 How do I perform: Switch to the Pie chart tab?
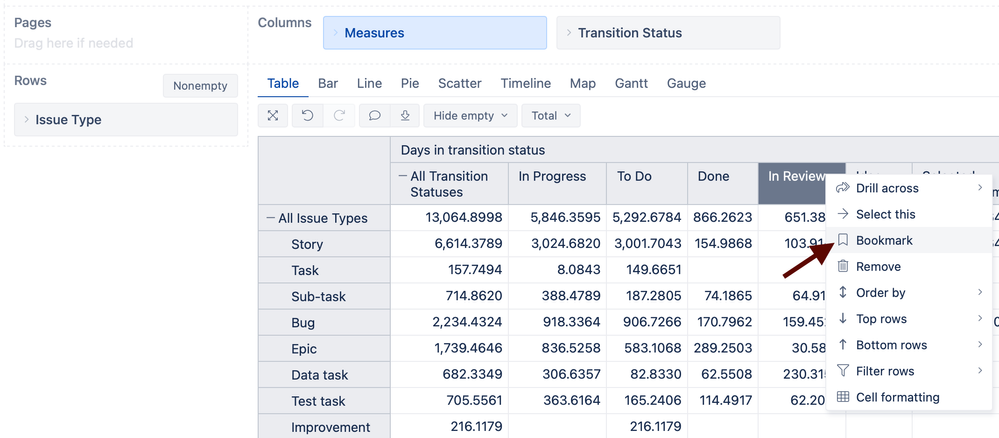tap(410, 84)
